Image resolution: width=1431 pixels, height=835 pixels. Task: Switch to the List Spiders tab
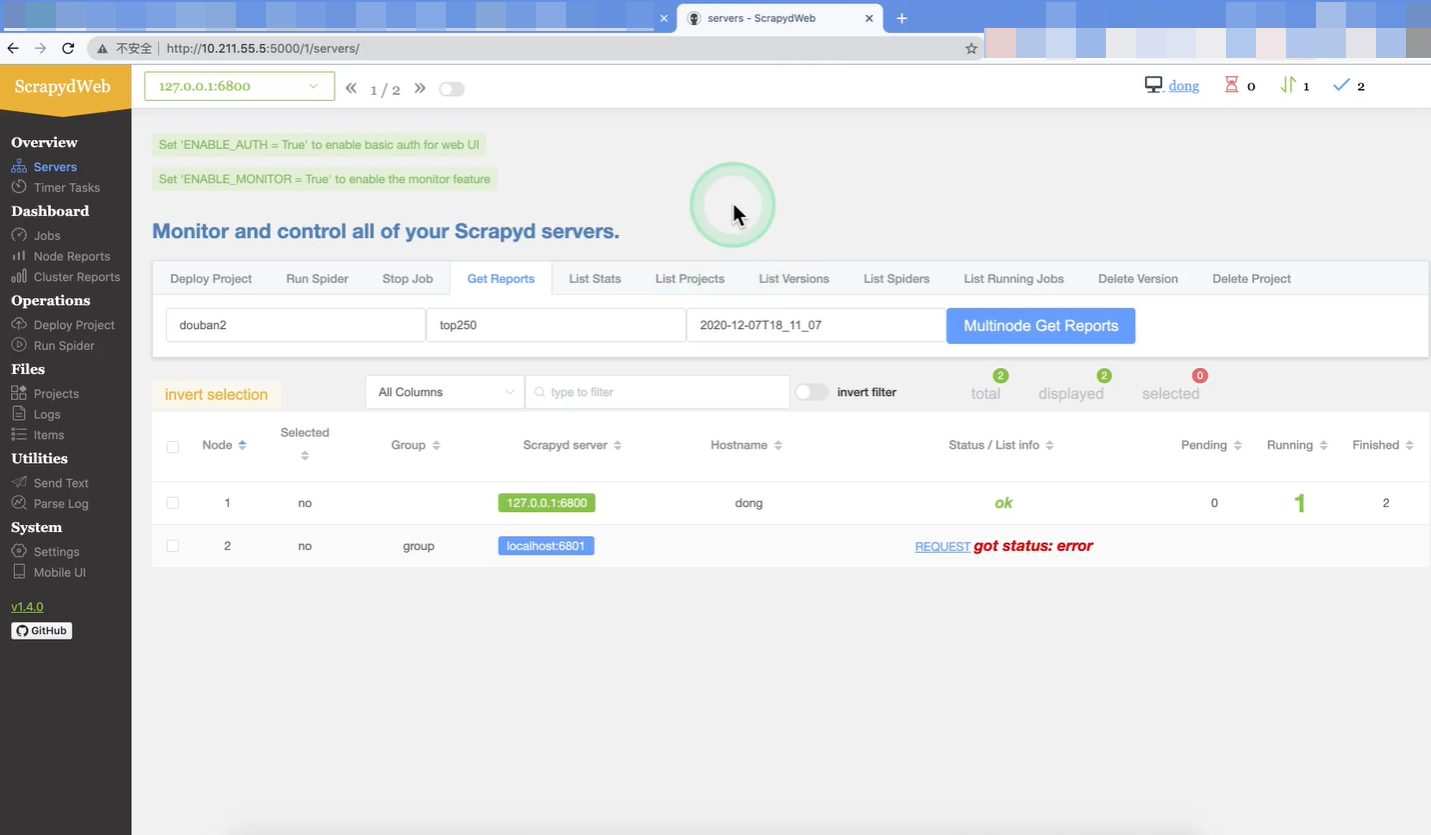coord(897,279)
